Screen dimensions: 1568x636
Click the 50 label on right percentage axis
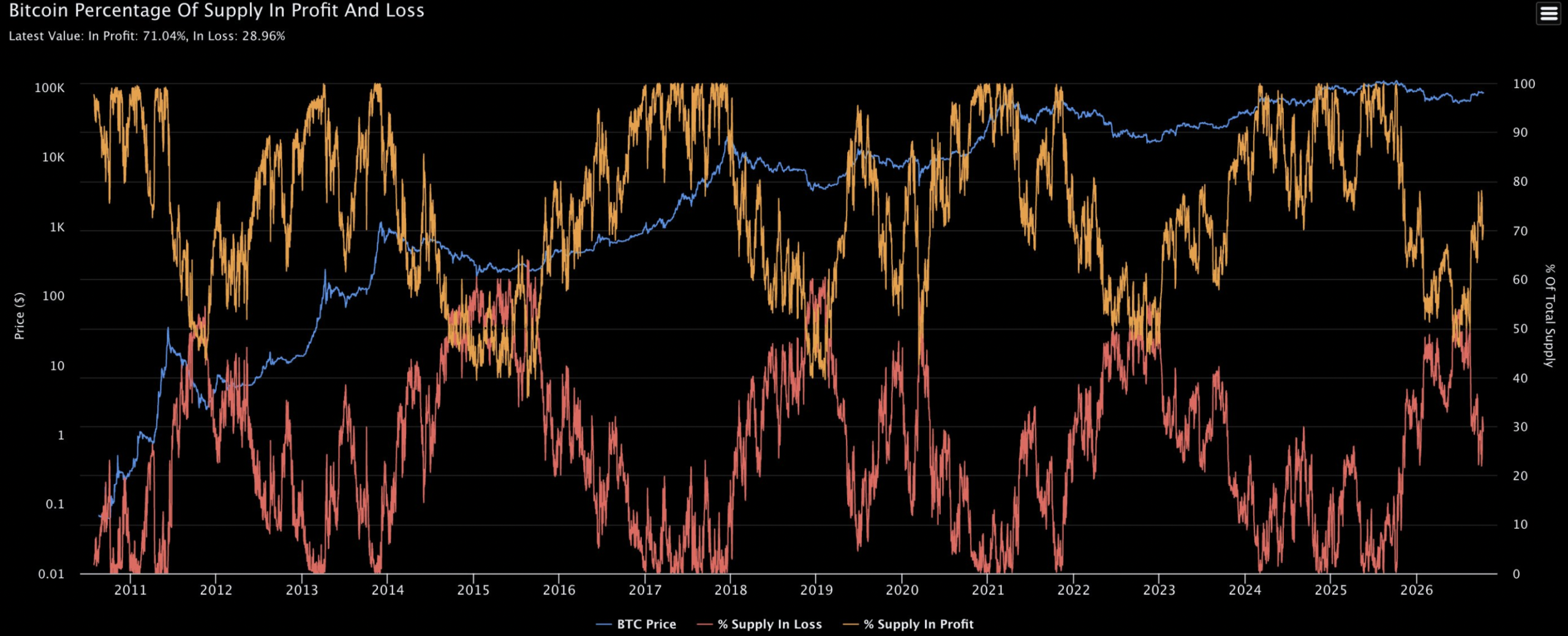(x=1520, y=329)
